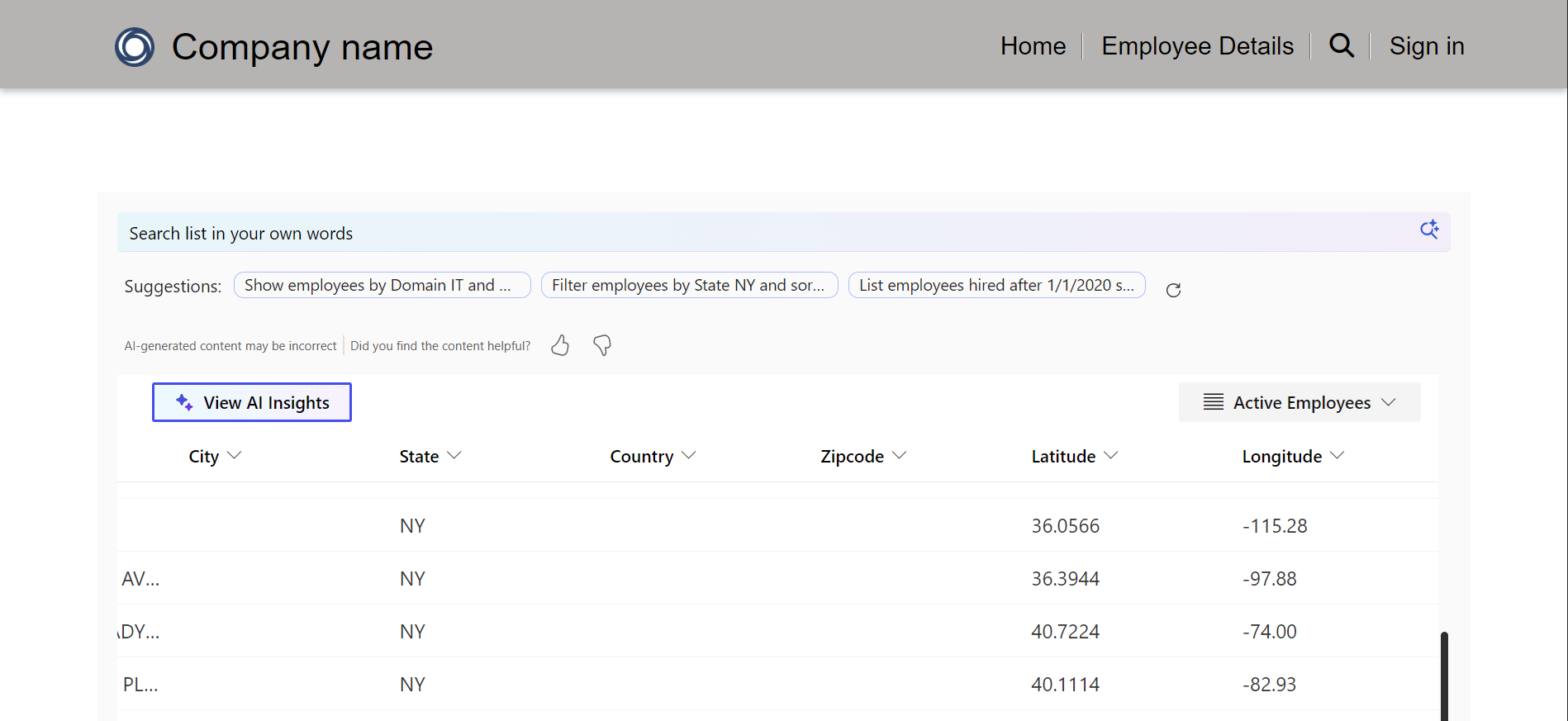Click longitude value -97.88

[1269, 579]
